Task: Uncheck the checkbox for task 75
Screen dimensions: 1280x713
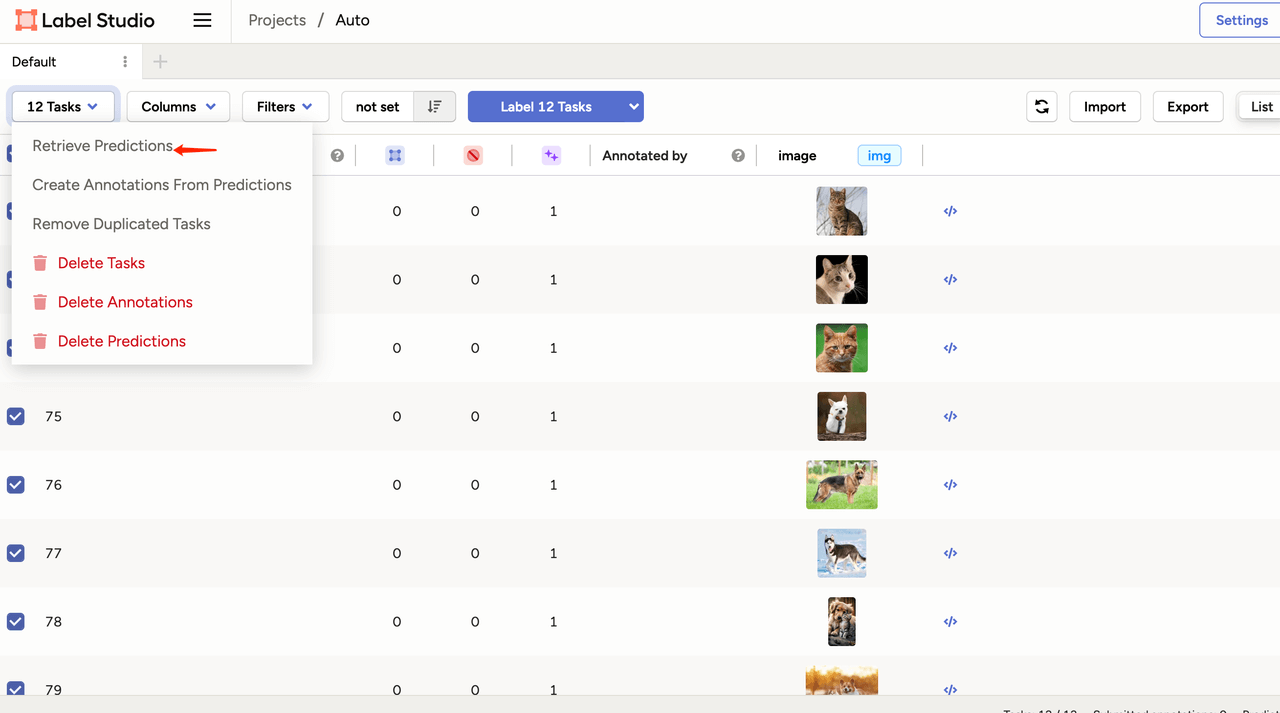Action: 16,416
